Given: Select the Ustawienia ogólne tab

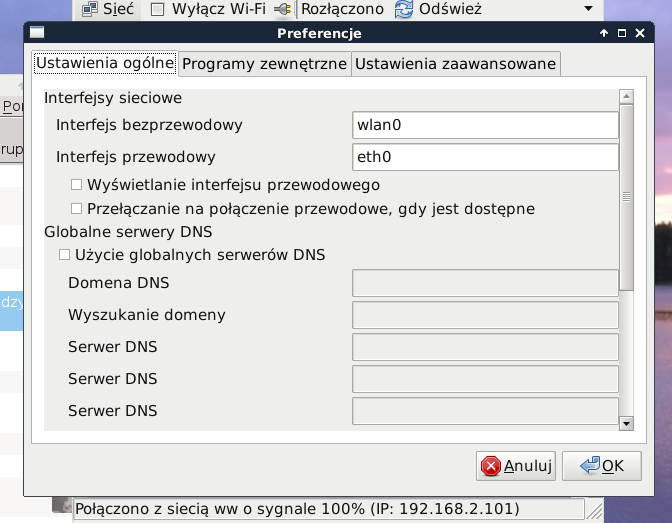Looking at the screenshot, I should pyautogui.click(x=105, y=63).
